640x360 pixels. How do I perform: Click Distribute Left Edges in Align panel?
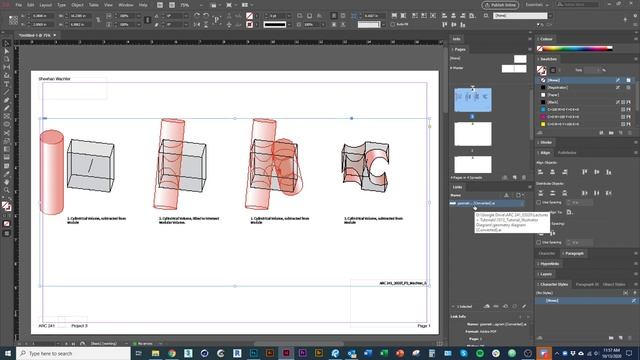point(585,193)
